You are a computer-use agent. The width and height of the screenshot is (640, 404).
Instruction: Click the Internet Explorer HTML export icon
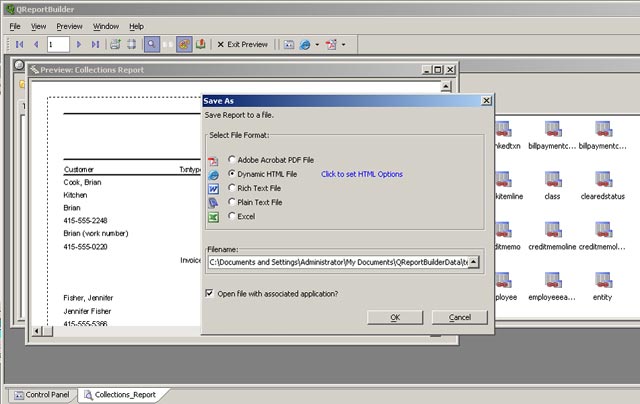pyautogui.click(x=305, y=44)
